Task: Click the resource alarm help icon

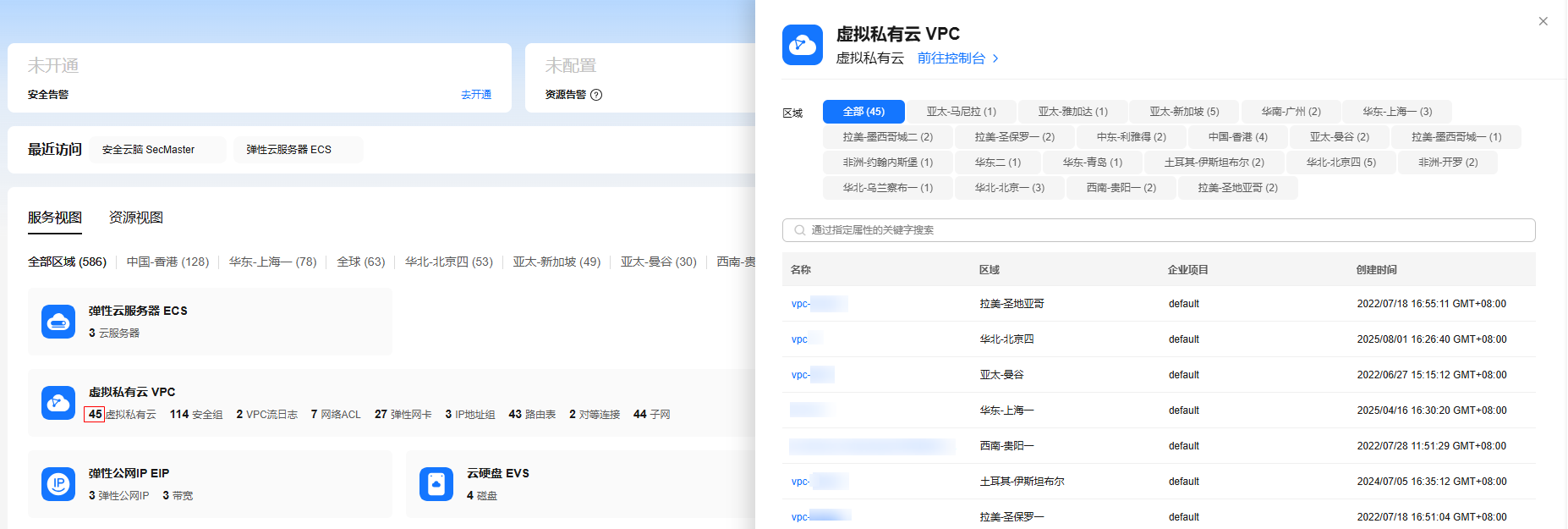Action: [x=596, y=95]
